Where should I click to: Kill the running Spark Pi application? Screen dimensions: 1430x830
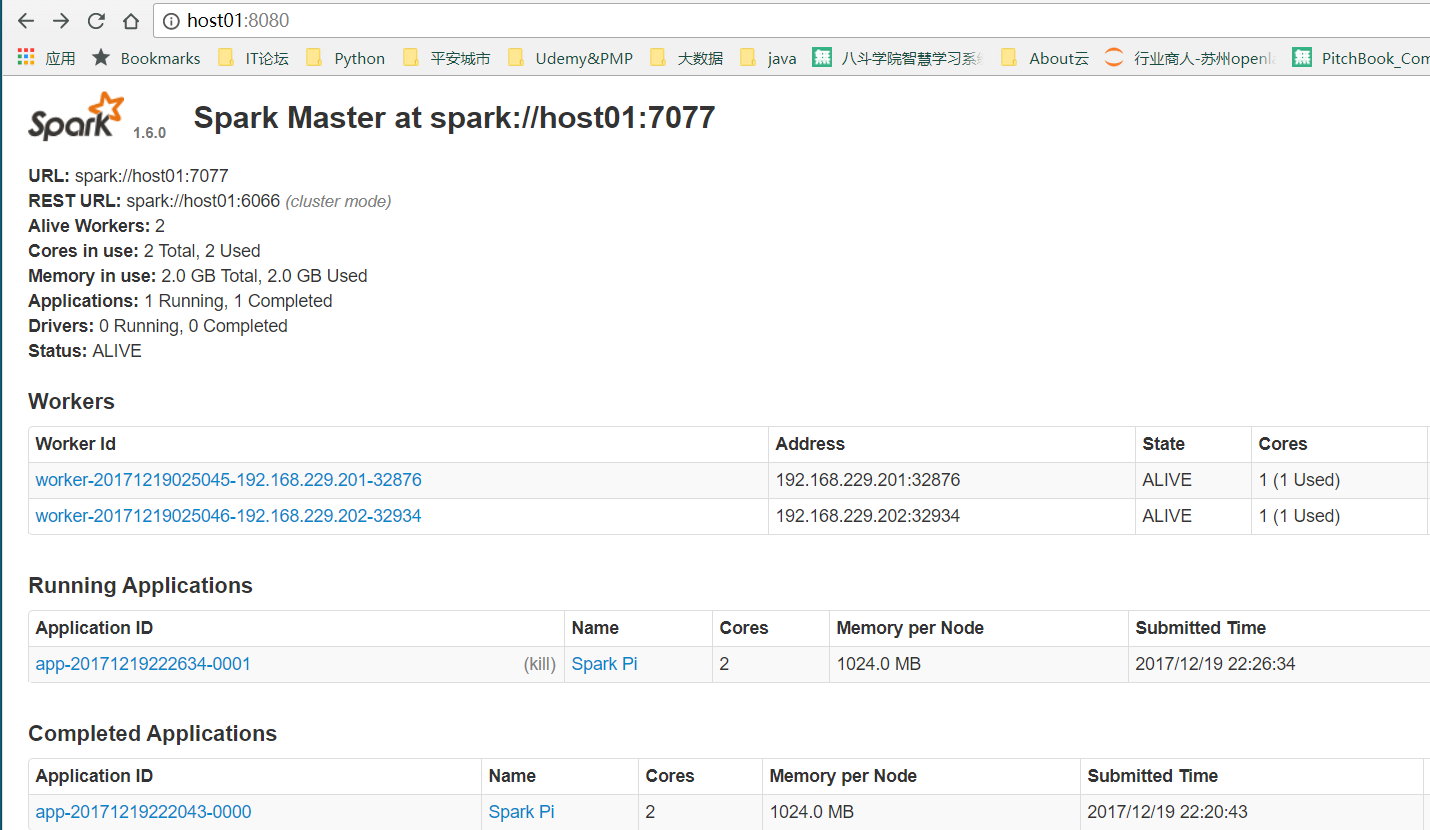point(539,664)
